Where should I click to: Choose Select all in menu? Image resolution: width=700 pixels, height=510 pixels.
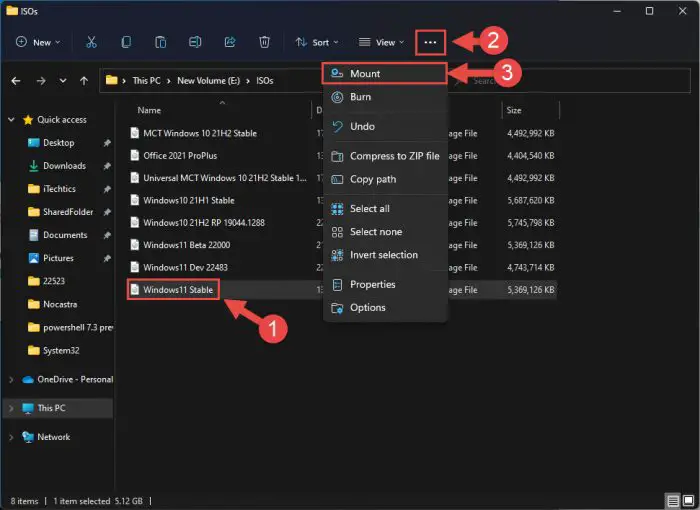(384, 209)
